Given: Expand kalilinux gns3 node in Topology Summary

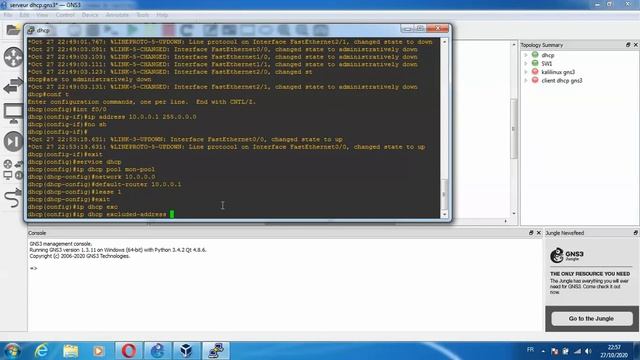Looking at the screenshot, I should click(526, 72).
